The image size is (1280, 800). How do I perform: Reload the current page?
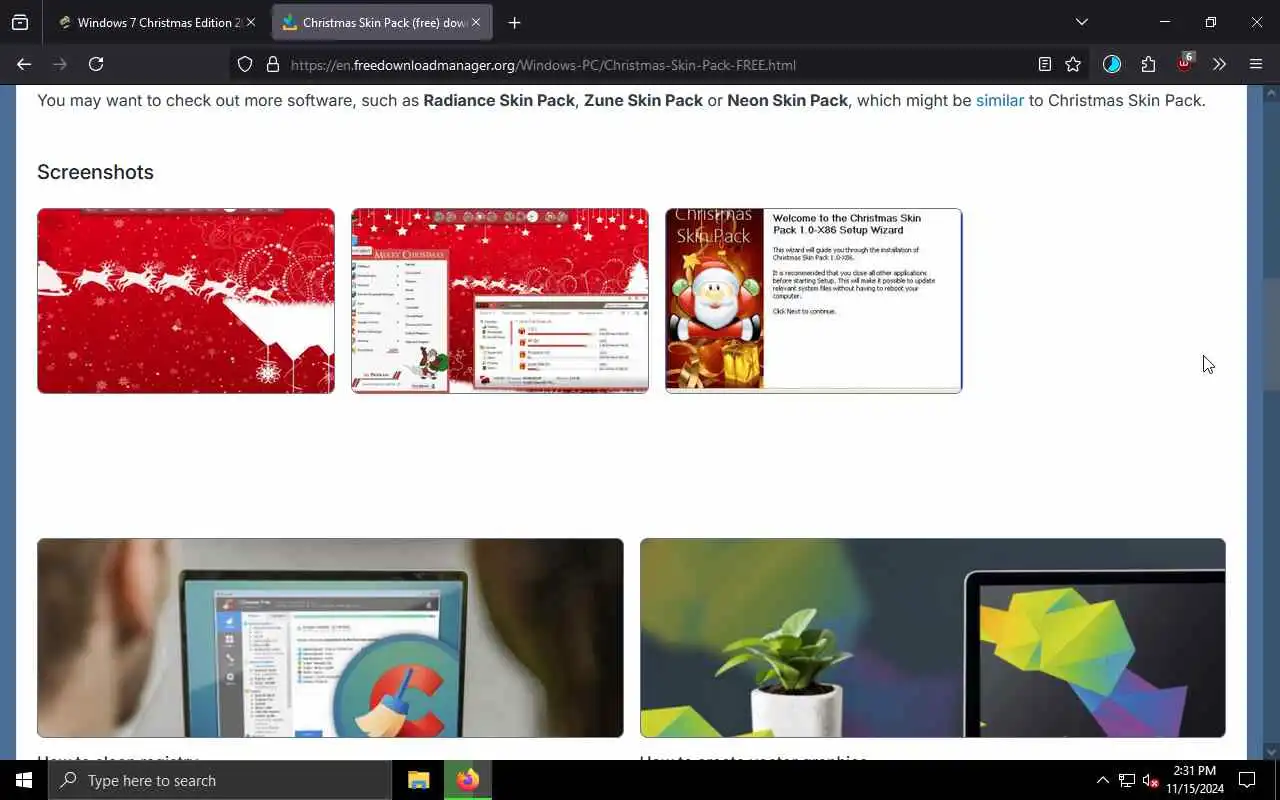click(96, 64)
